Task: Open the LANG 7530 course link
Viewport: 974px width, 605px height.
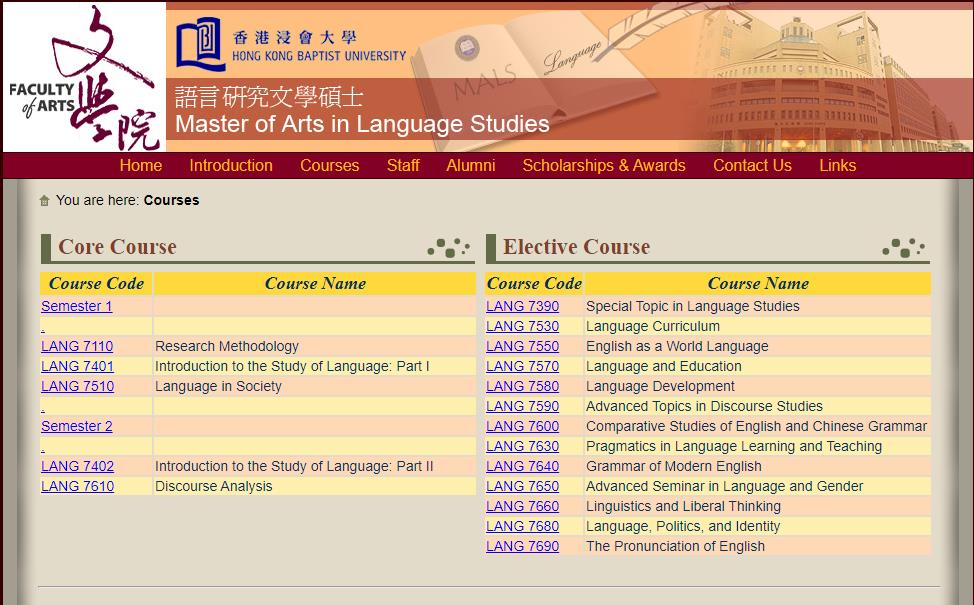Action: coord(522,326)
